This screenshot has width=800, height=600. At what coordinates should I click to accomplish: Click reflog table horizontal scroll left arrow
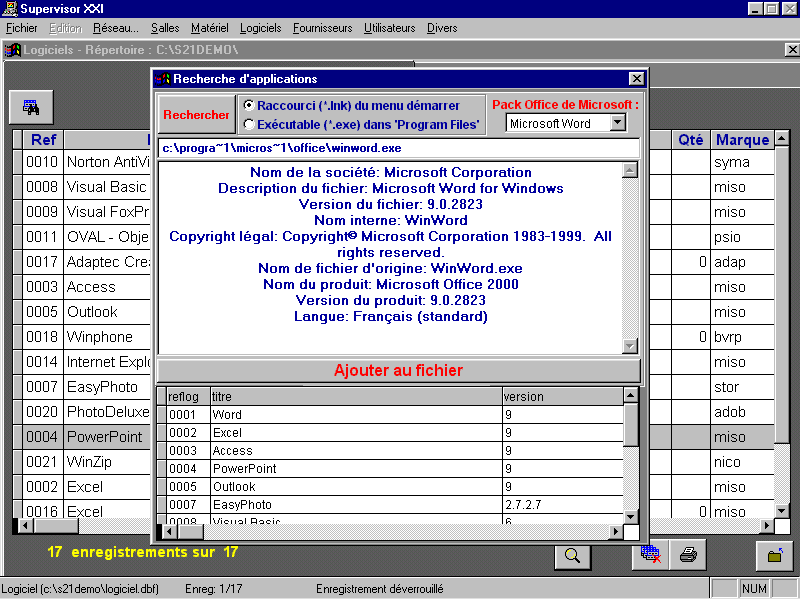(169, 532)
